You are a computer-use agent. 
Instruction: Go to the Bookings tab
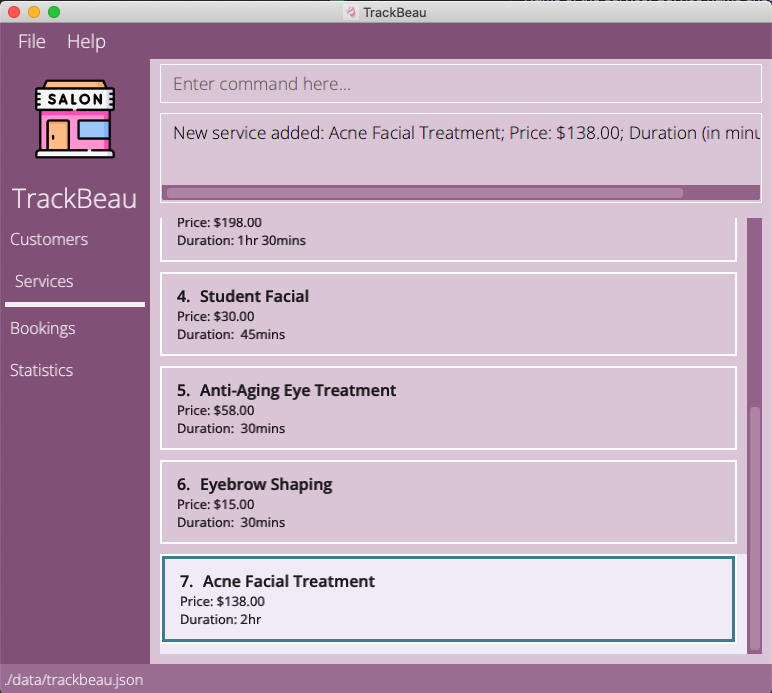[43, 328]
